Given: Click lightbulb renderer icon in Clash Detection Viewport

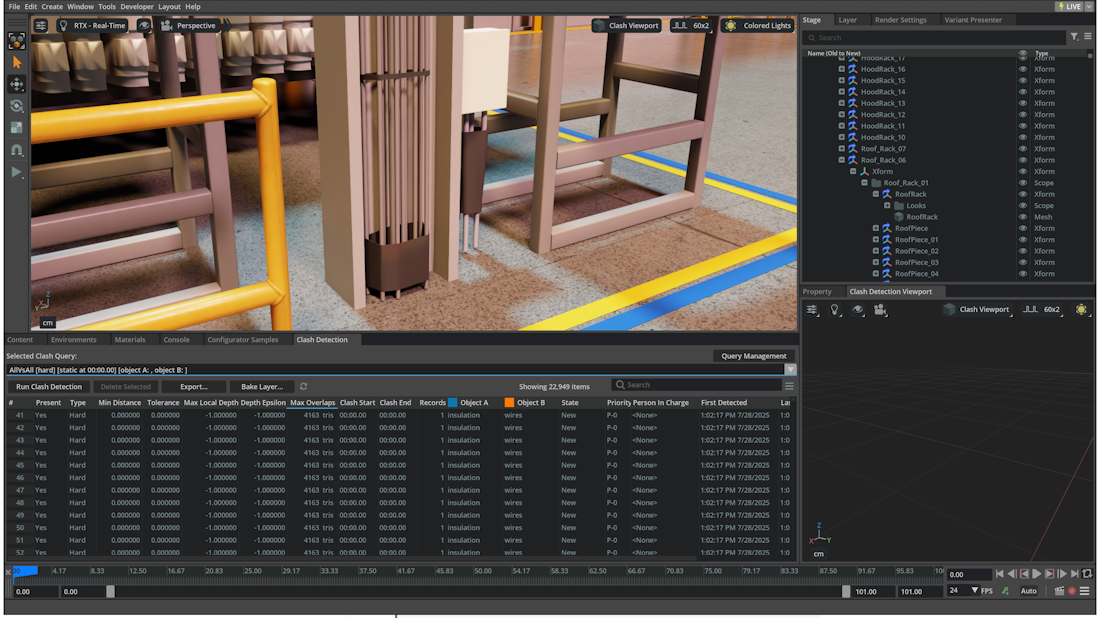Looking at the screenshot, I should pos(835,309).
